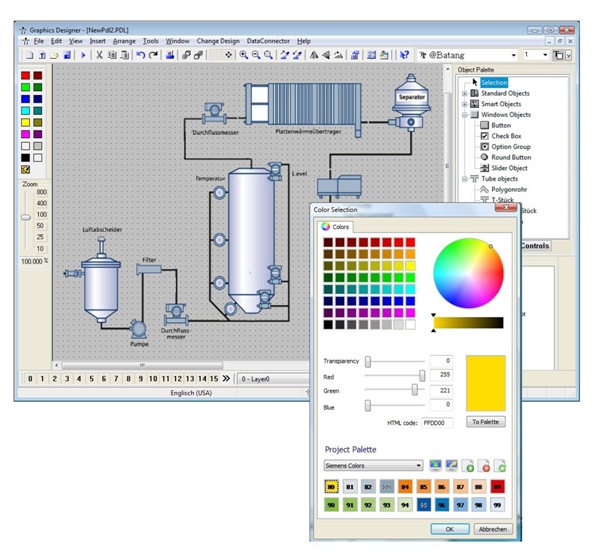Open the color picker icon below left swatches

click(x=25, y=169)
